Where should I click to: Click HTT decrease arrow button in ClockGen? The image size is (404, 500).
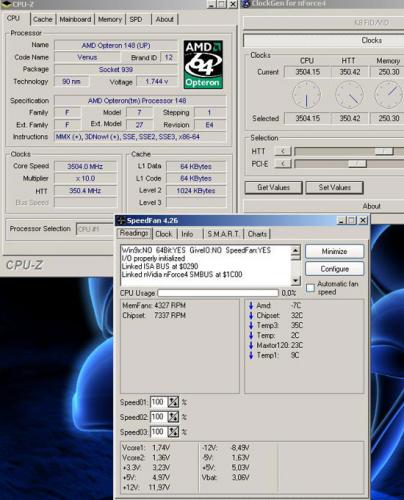tap(283, 151)
